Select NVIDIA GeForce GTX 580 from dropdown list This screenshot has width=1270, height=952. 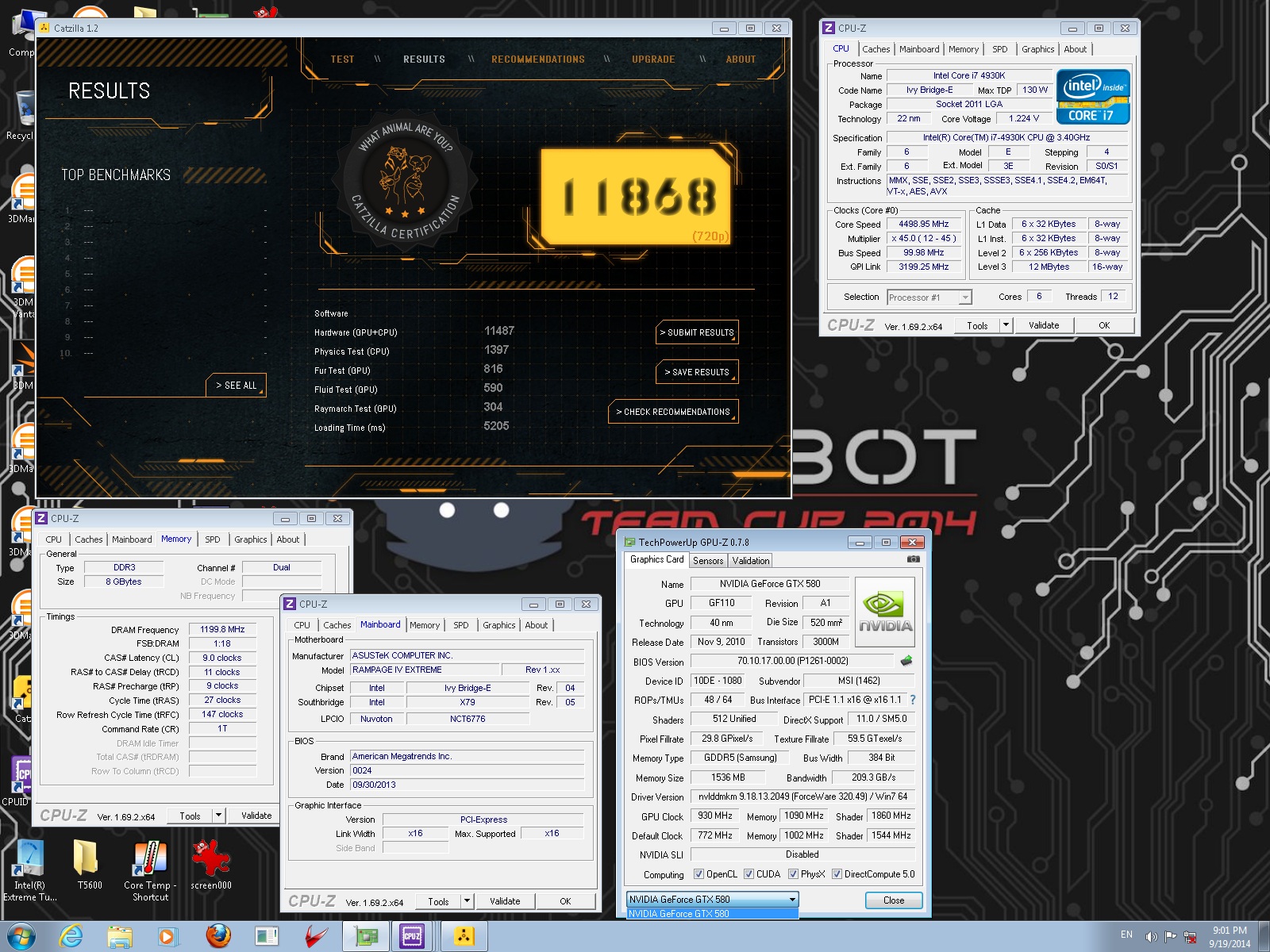coord(712,914)
